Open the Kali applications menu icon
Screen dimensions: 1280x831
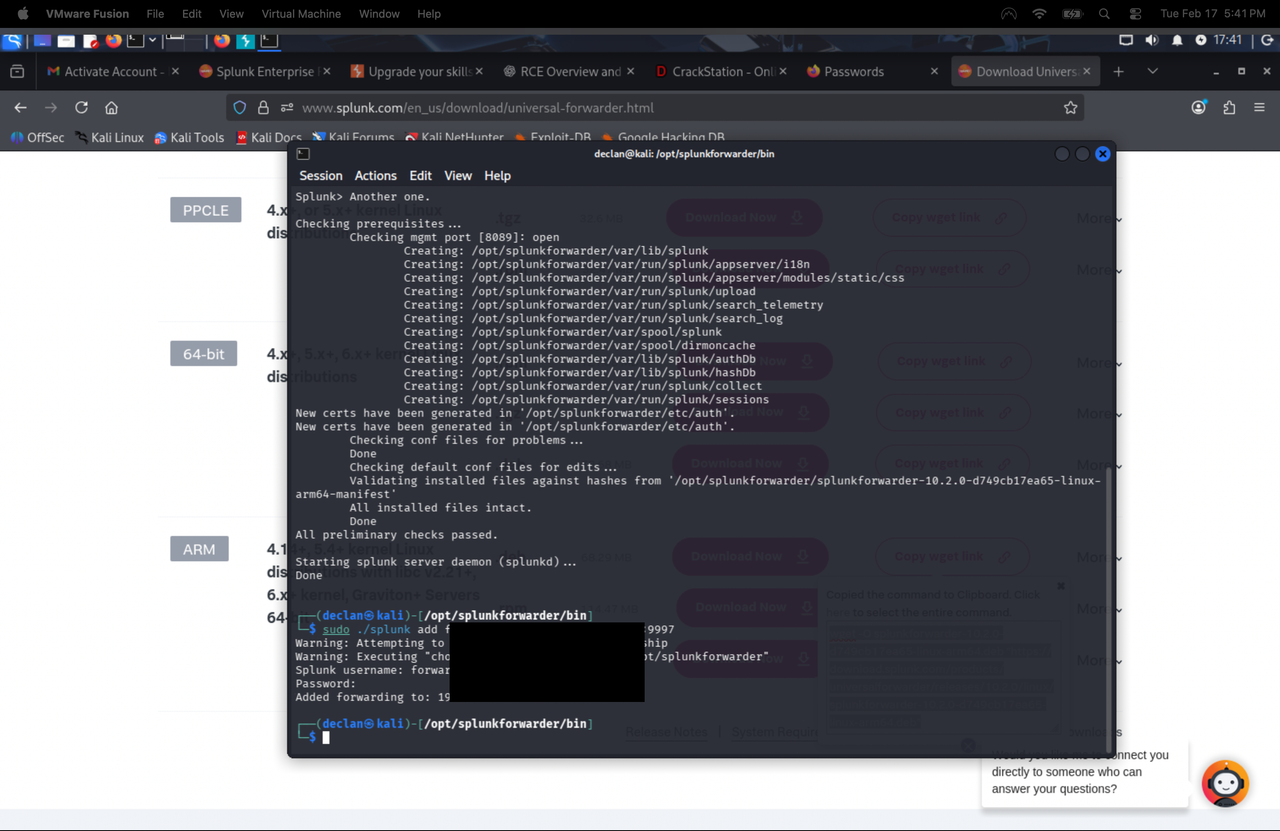[12, 41]
